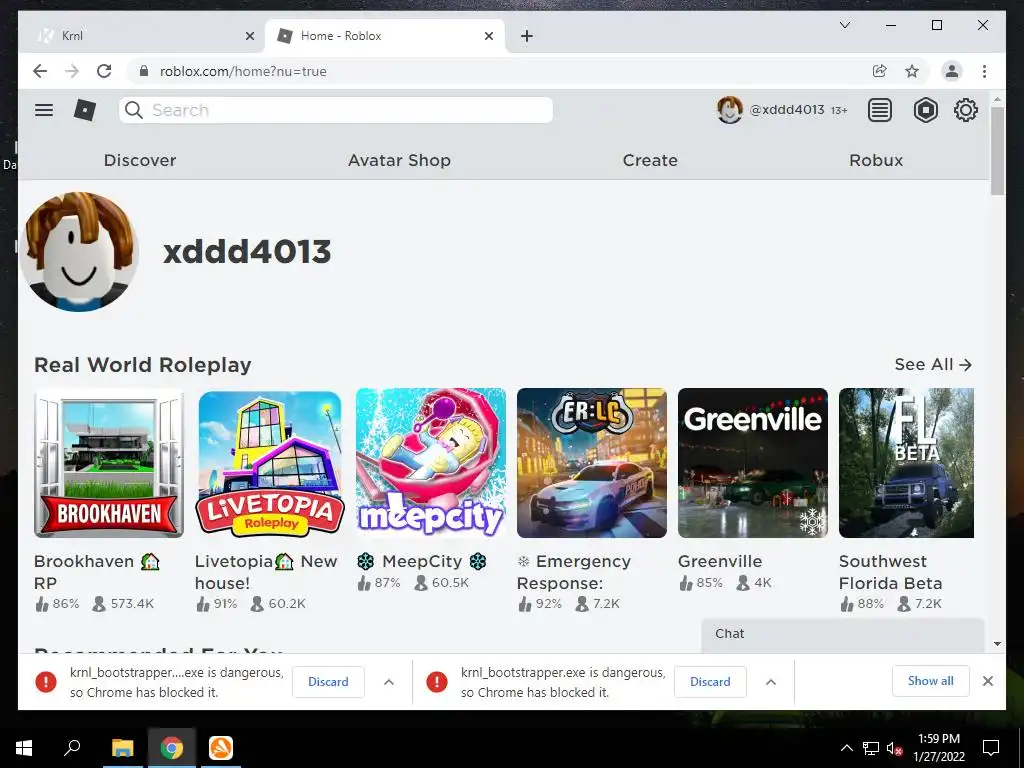Viewport: 1024px width, 768px height.
Task: Open the Roblox hamburger navigation menu
Action: point(44,110)
